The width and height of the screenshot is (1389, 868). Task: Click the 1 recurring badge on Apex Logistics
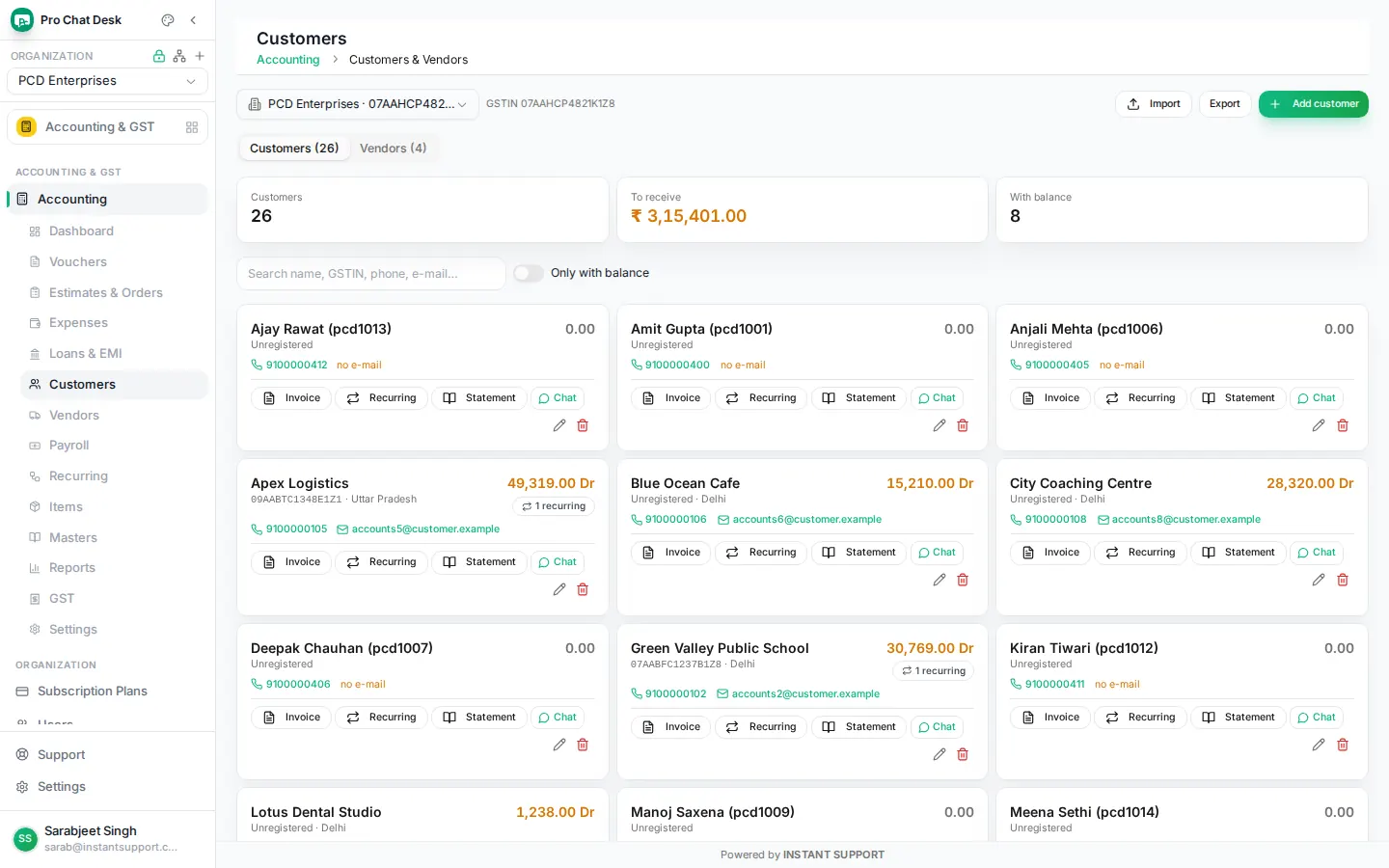(x=554, y=506)
